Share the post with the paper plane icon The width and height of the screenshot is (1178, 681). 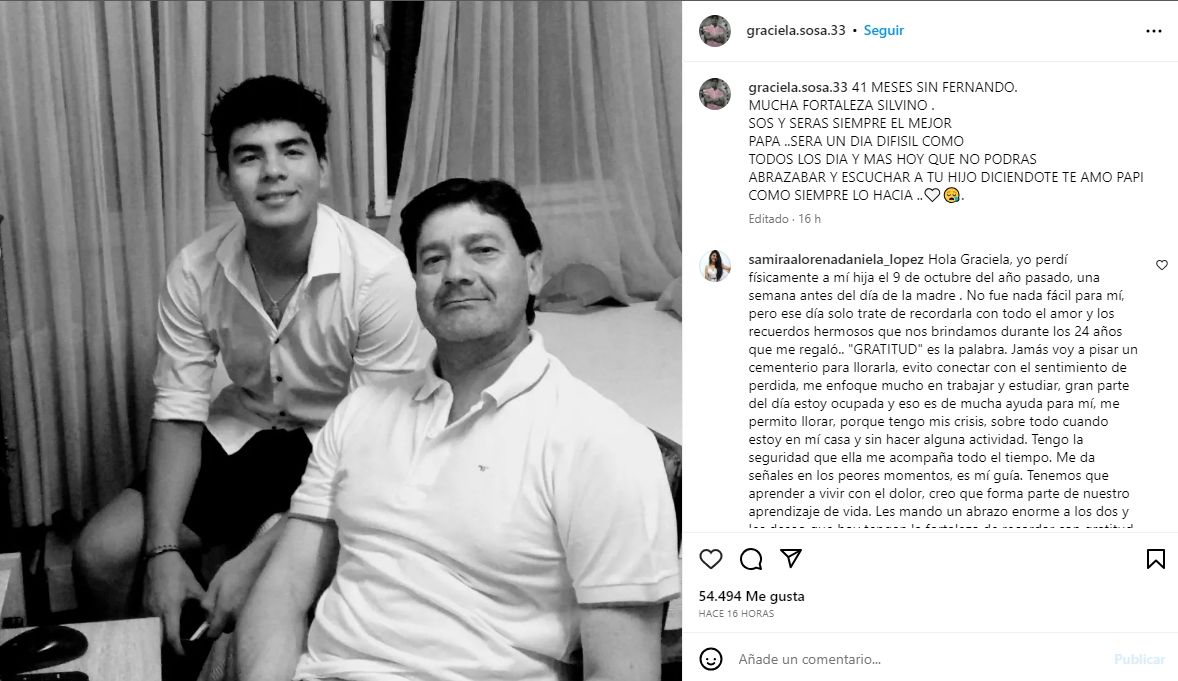click(x=790, y=558)
